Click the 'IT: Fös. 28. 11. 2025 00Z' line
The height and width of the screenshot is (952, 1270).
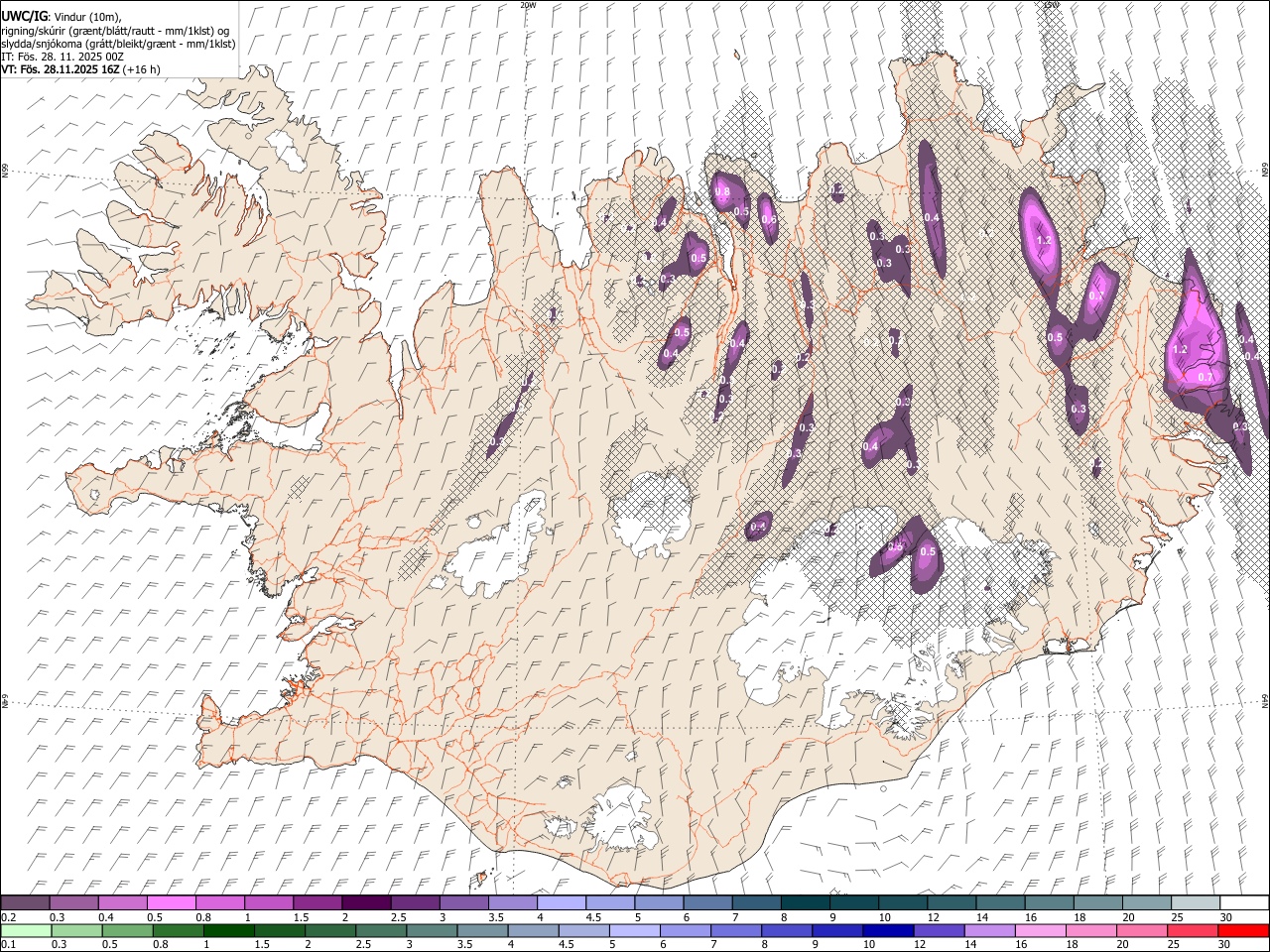63,57
